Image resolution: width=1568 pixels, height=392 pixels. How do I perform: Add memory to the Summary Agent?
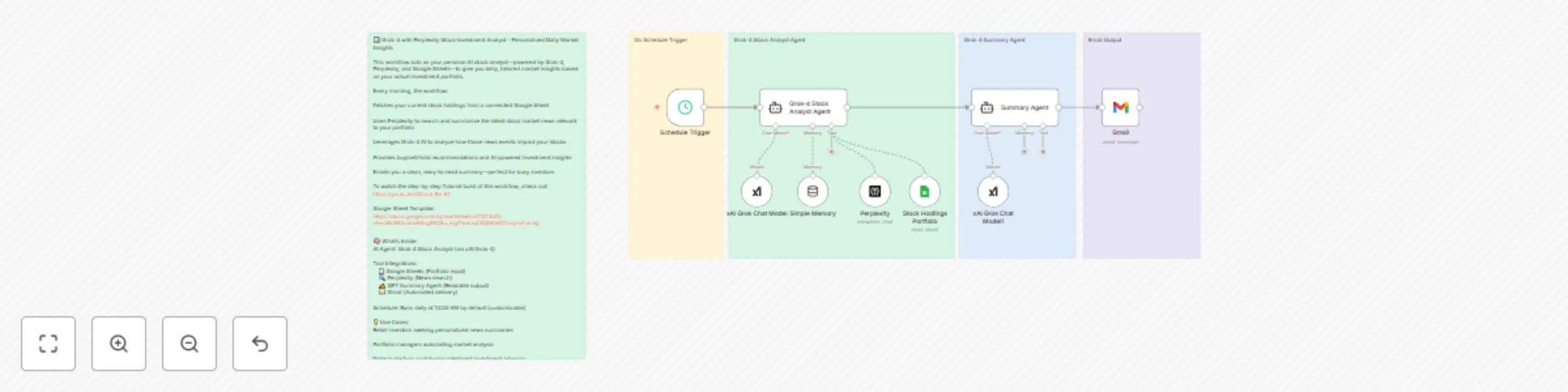1024,152
